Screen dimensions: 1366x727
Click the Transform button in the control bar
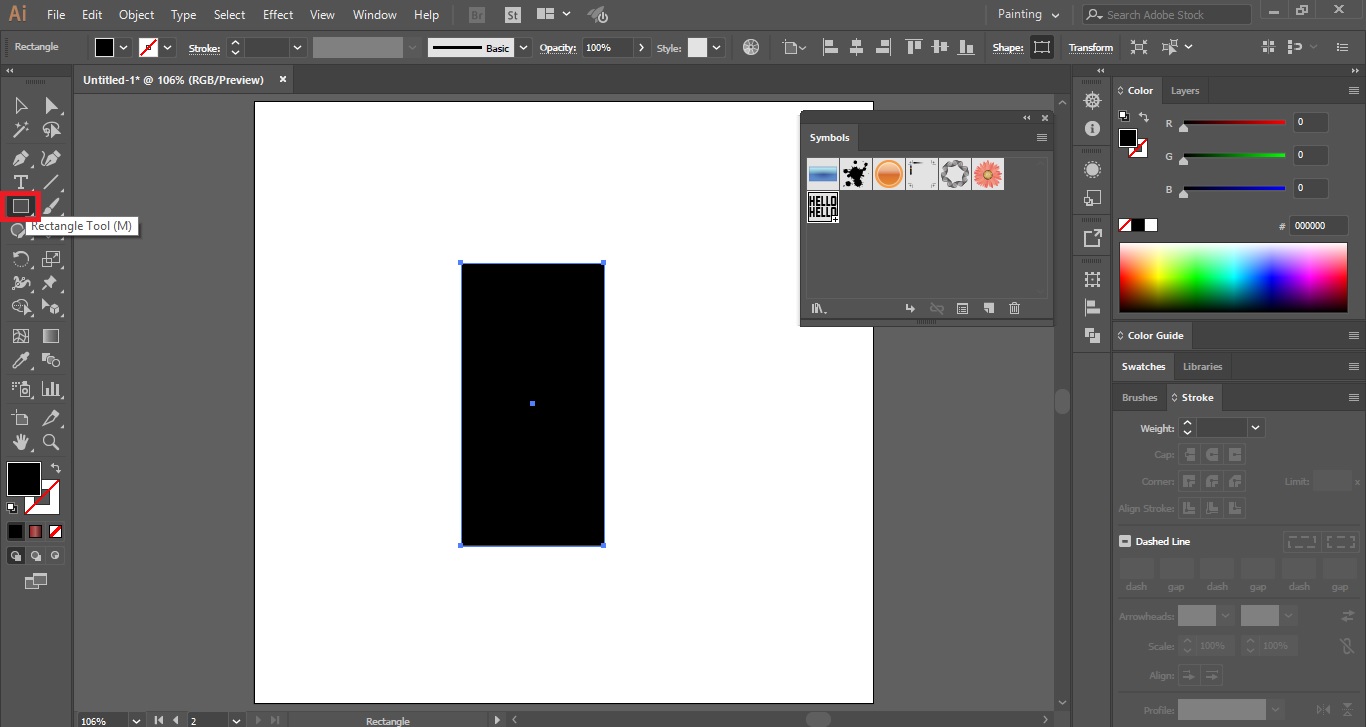click(1090, 47)
